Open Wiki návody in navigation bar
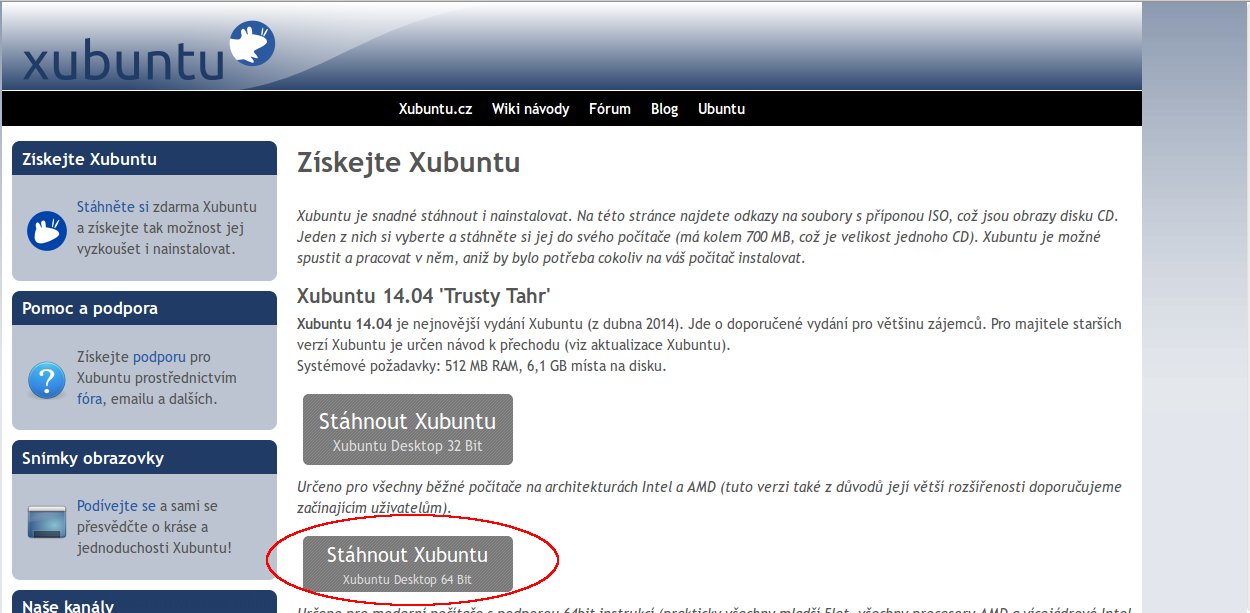 tap(530, 109)
